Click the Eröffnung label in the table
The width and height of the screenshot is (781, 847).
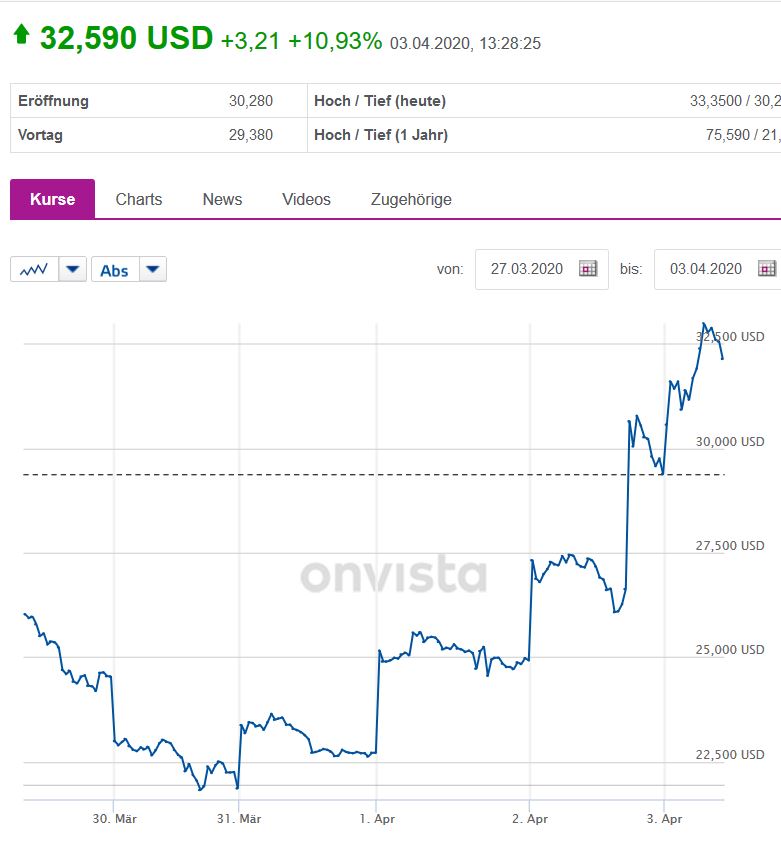(x=53, y=101)
